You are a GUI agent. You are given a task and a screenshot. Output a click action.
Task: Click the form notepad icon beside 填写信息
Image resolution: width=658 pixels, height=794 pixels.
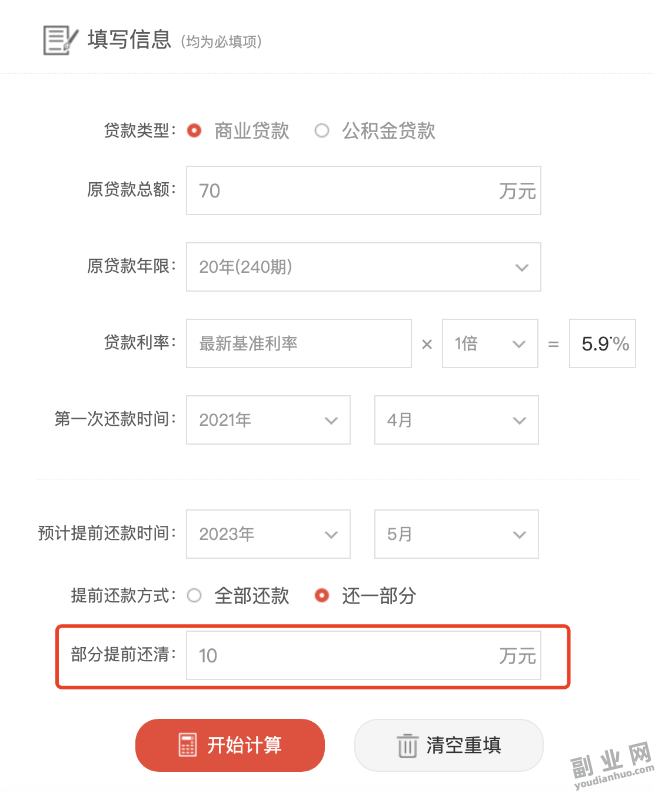[61, 40]
